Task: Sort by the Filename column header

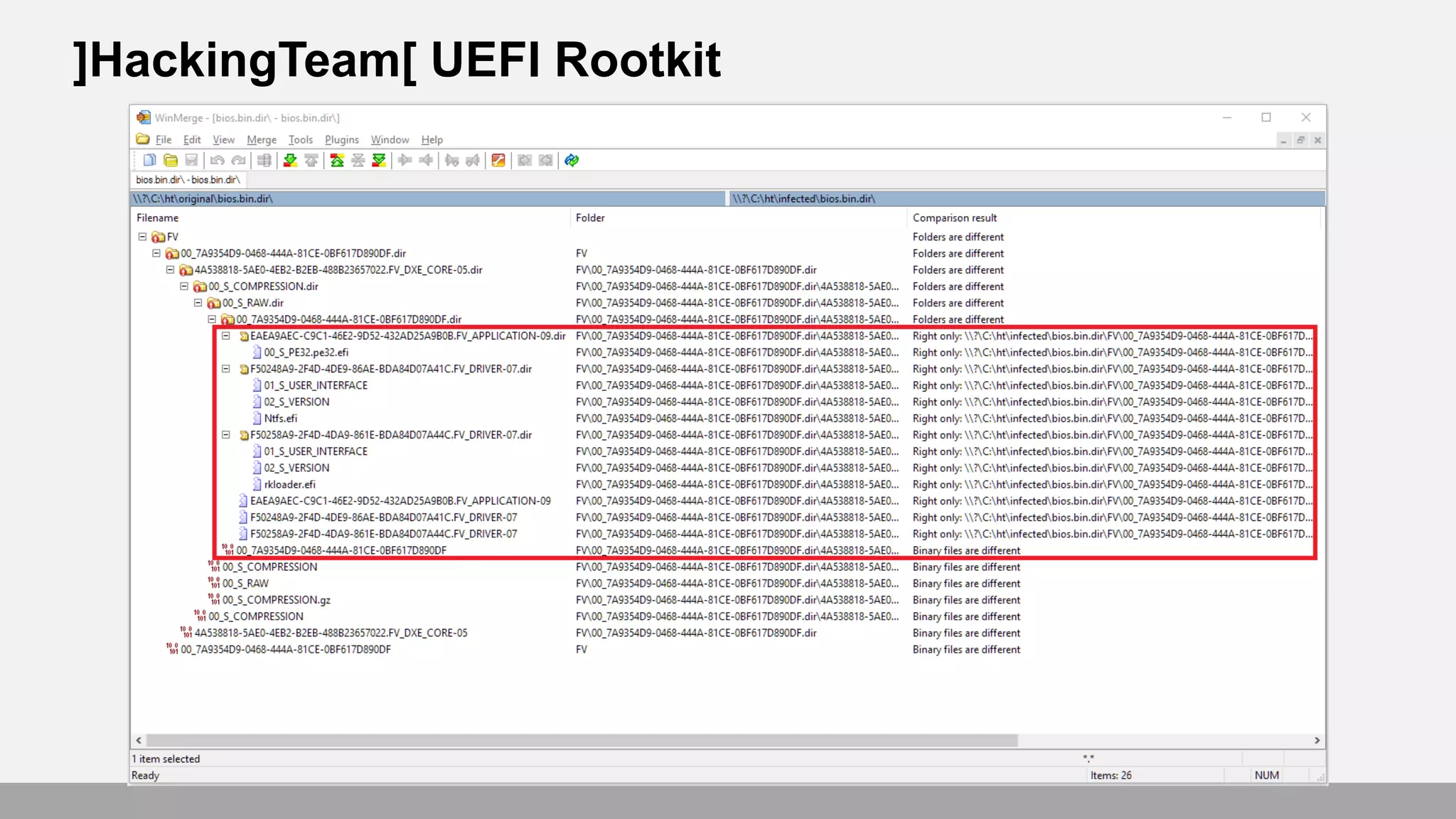Action: coord(352,218)
